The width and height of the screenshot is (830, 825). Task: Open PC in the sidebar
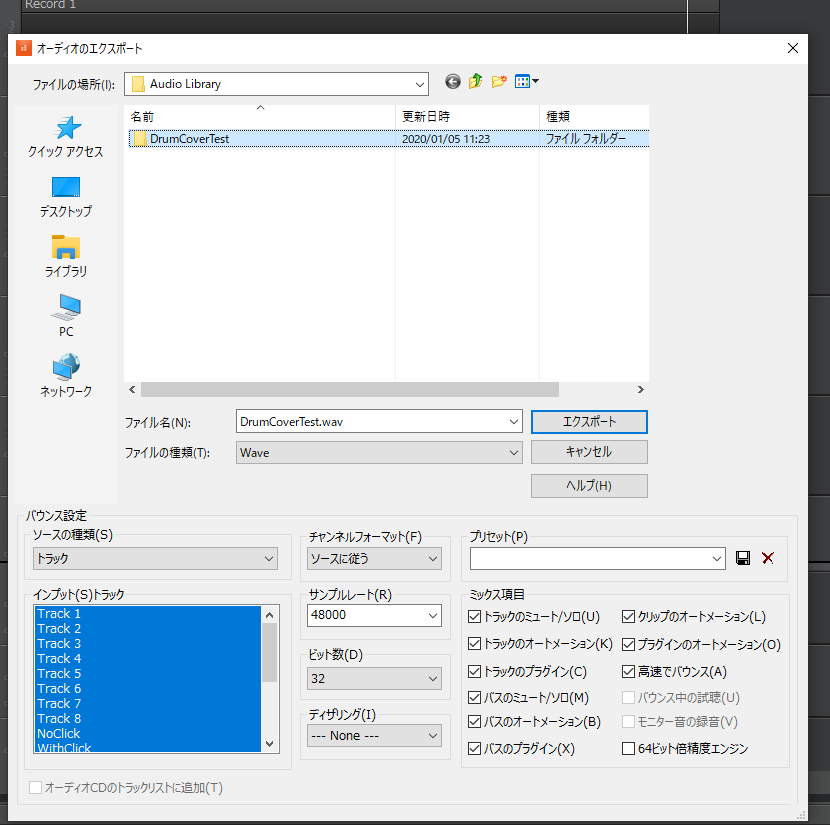pyautogui.click(x=66, y=316)
